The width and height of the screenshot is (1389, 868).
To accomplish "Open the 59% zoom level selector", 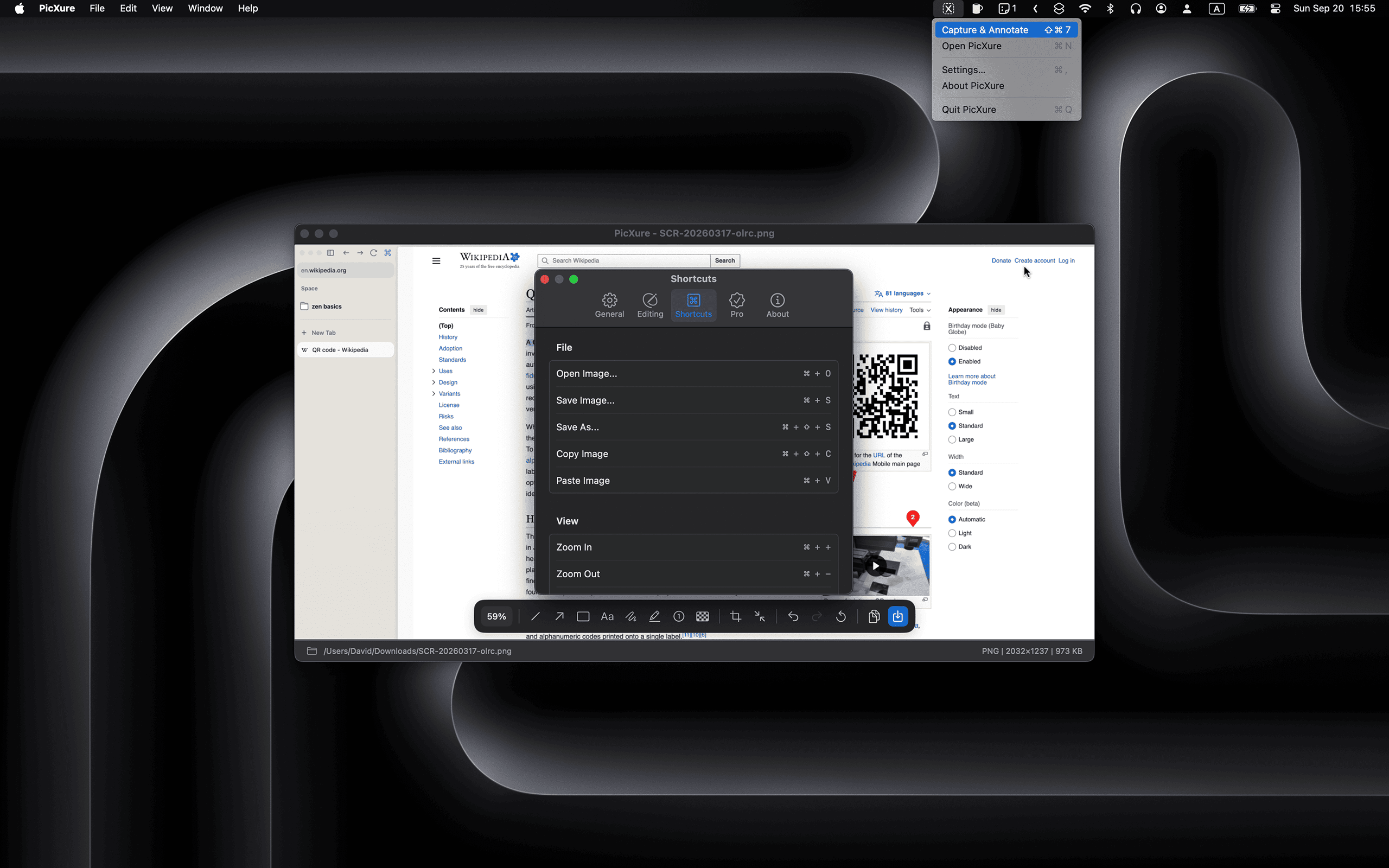I will click(496, 616).
